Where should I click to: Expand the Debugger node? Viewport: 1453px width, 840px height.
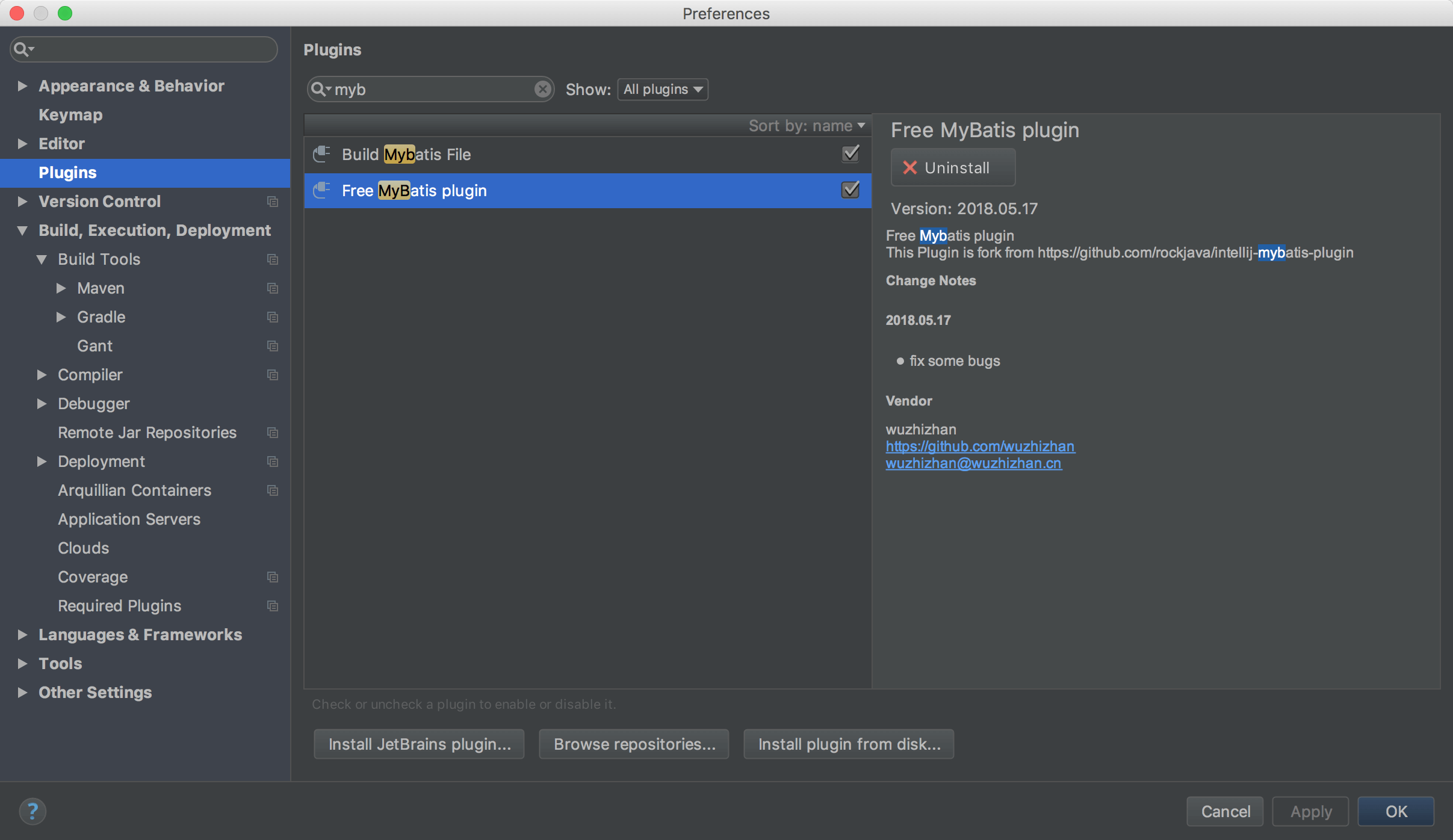pyautogui.click(x=42, y=404)
